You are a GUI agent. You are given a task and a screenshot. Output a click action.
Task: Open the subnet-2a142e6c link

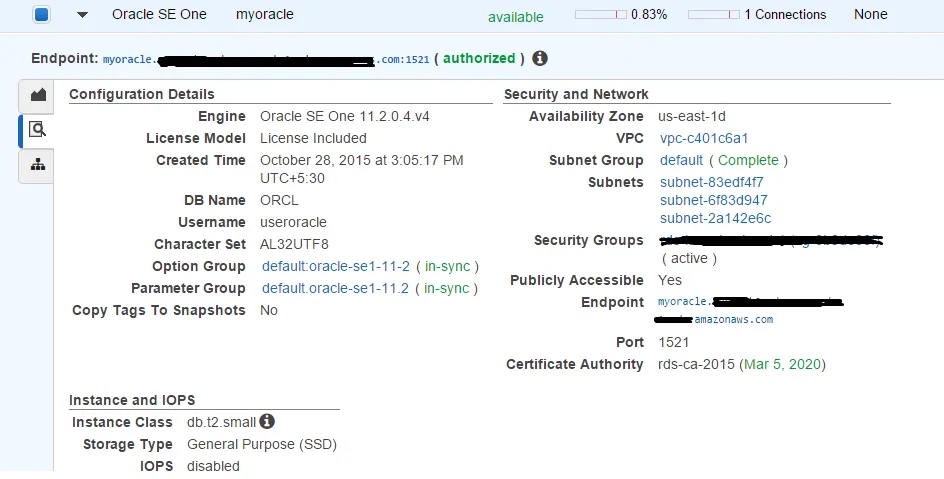click(715, 218)
